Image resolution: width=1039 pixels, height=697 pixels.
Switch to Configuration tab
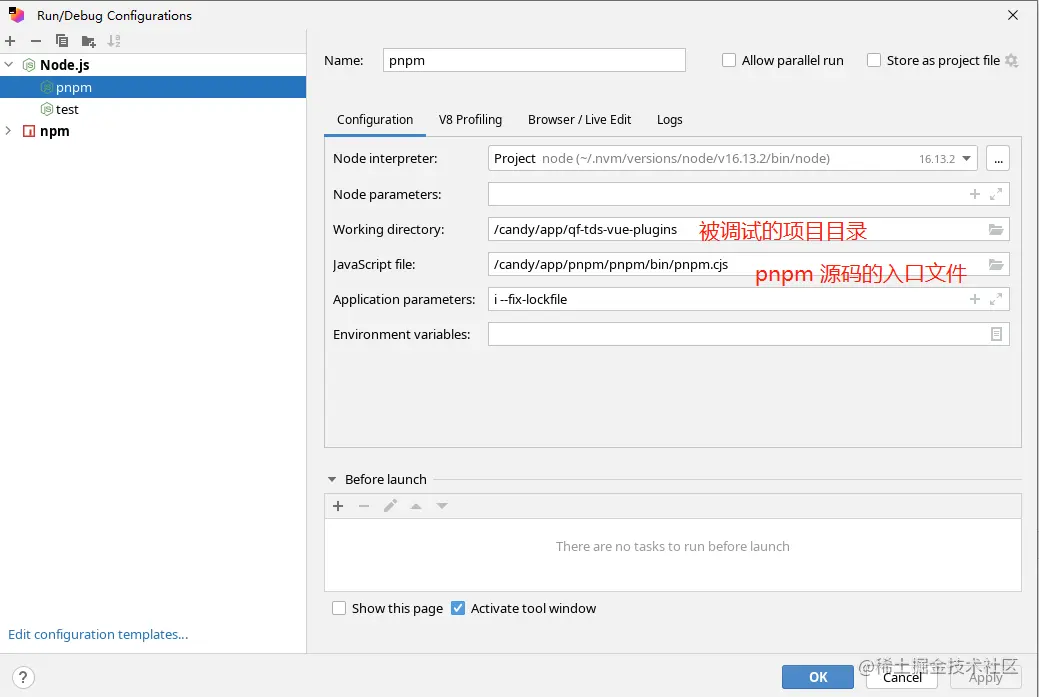coord(375,120)
